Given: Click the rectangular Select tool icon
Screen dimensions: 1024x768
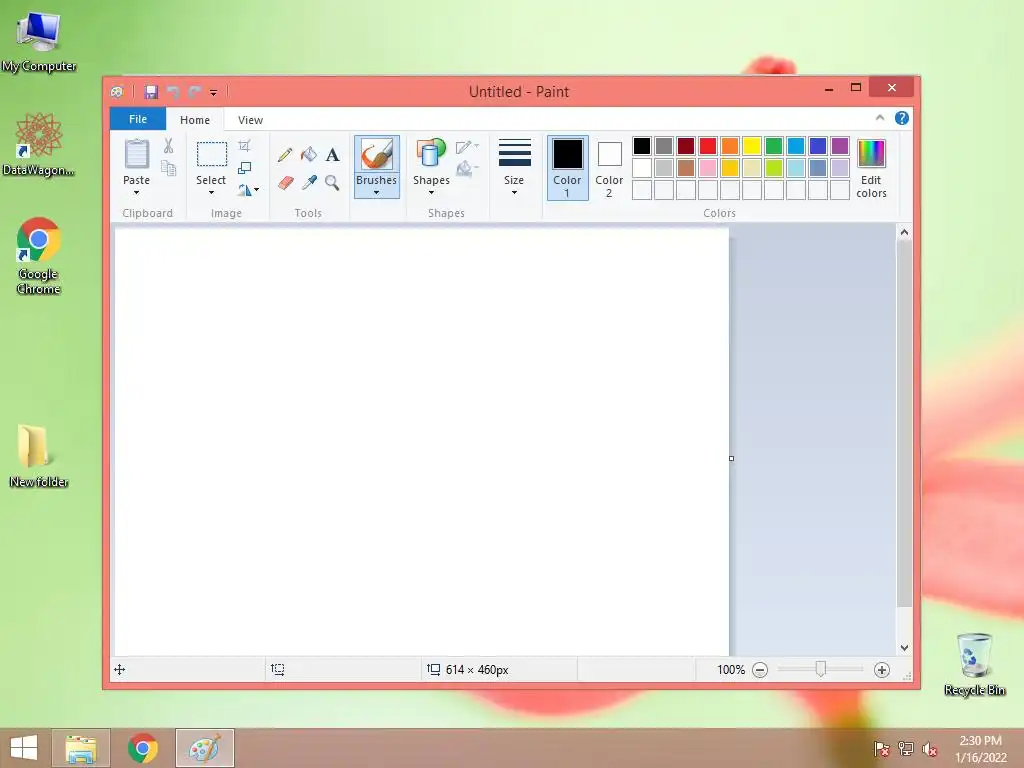Looking at the screenshot, I should 212,154.
